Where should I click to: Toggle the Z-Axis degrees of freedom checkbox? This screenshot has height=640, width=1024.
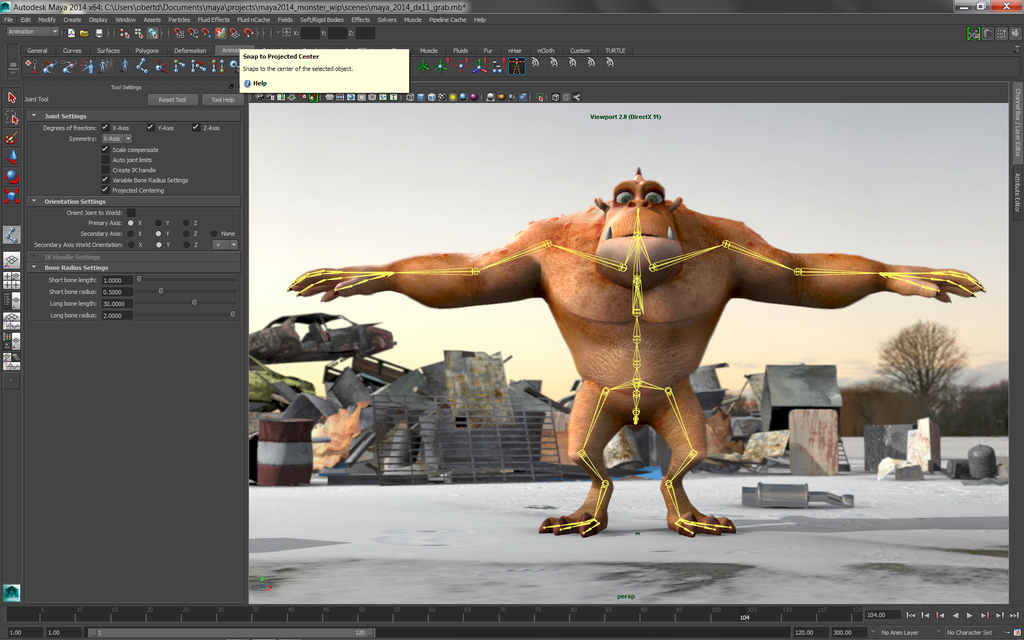(196, 127)
